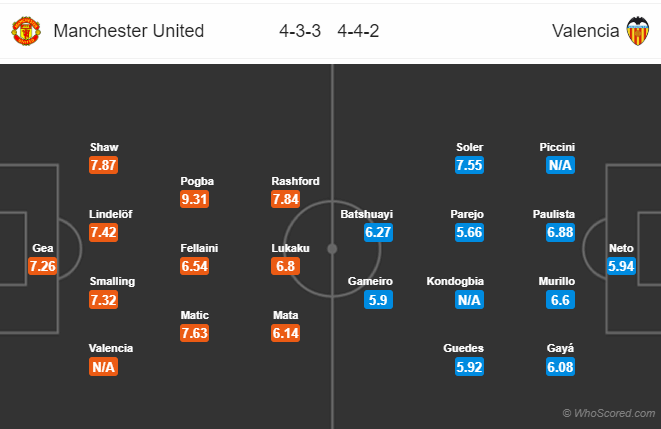Screen dimensions: 661x429
Task: Click Neto's 5.94 goalkeeper rating
Action: coord(621,266)
